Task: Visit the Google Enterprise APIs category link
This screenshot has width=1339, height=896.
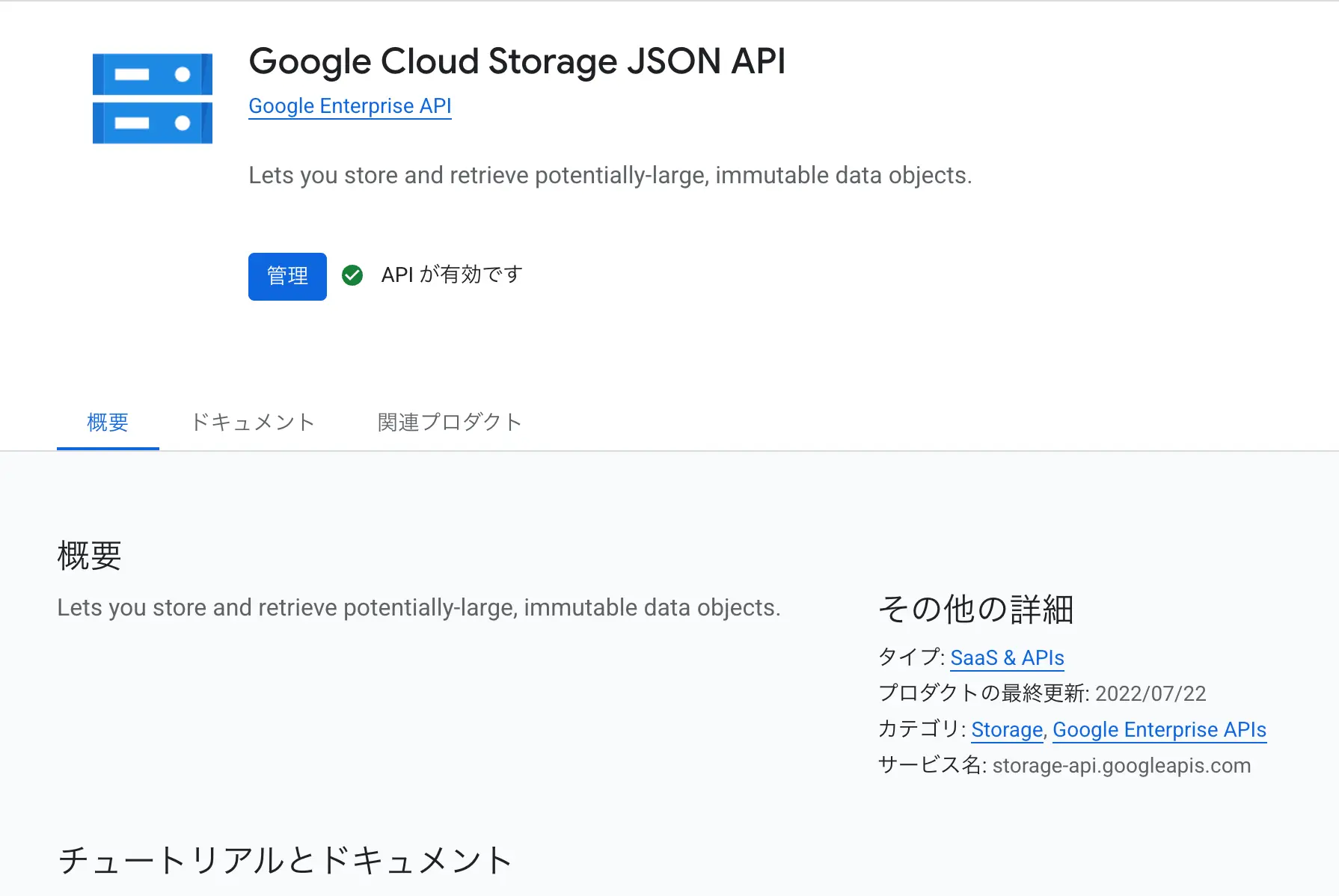Action: (x=1159, y=729)
